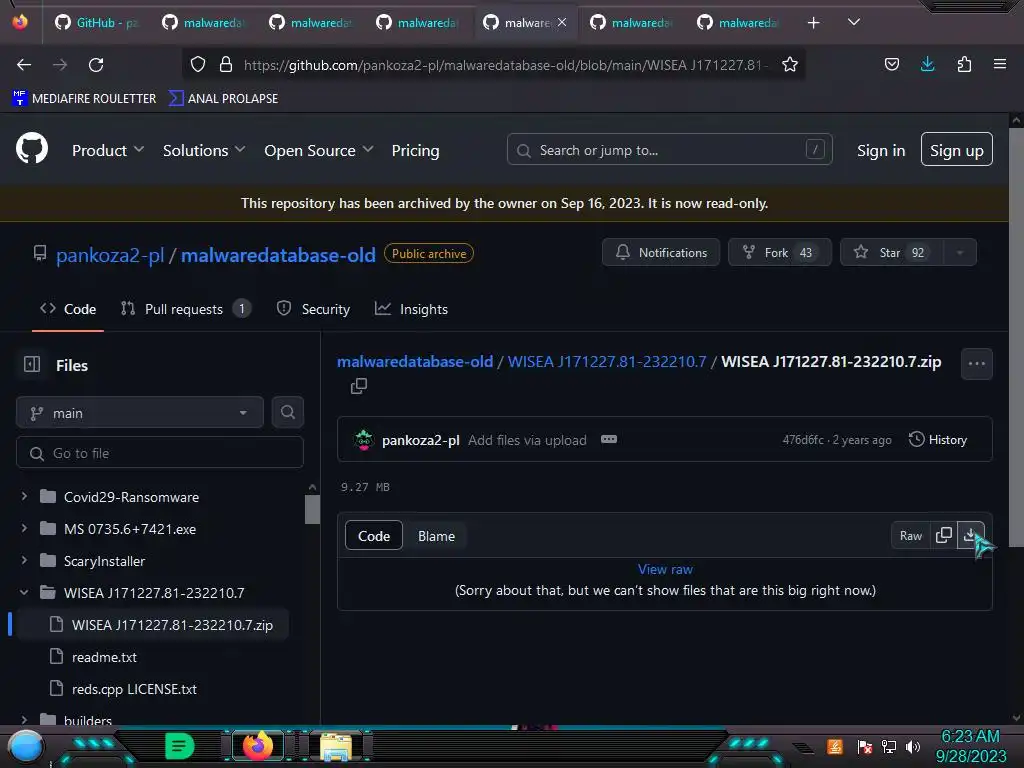Open Notifications for the repository
1024x768 pixels.
(661, 253)
